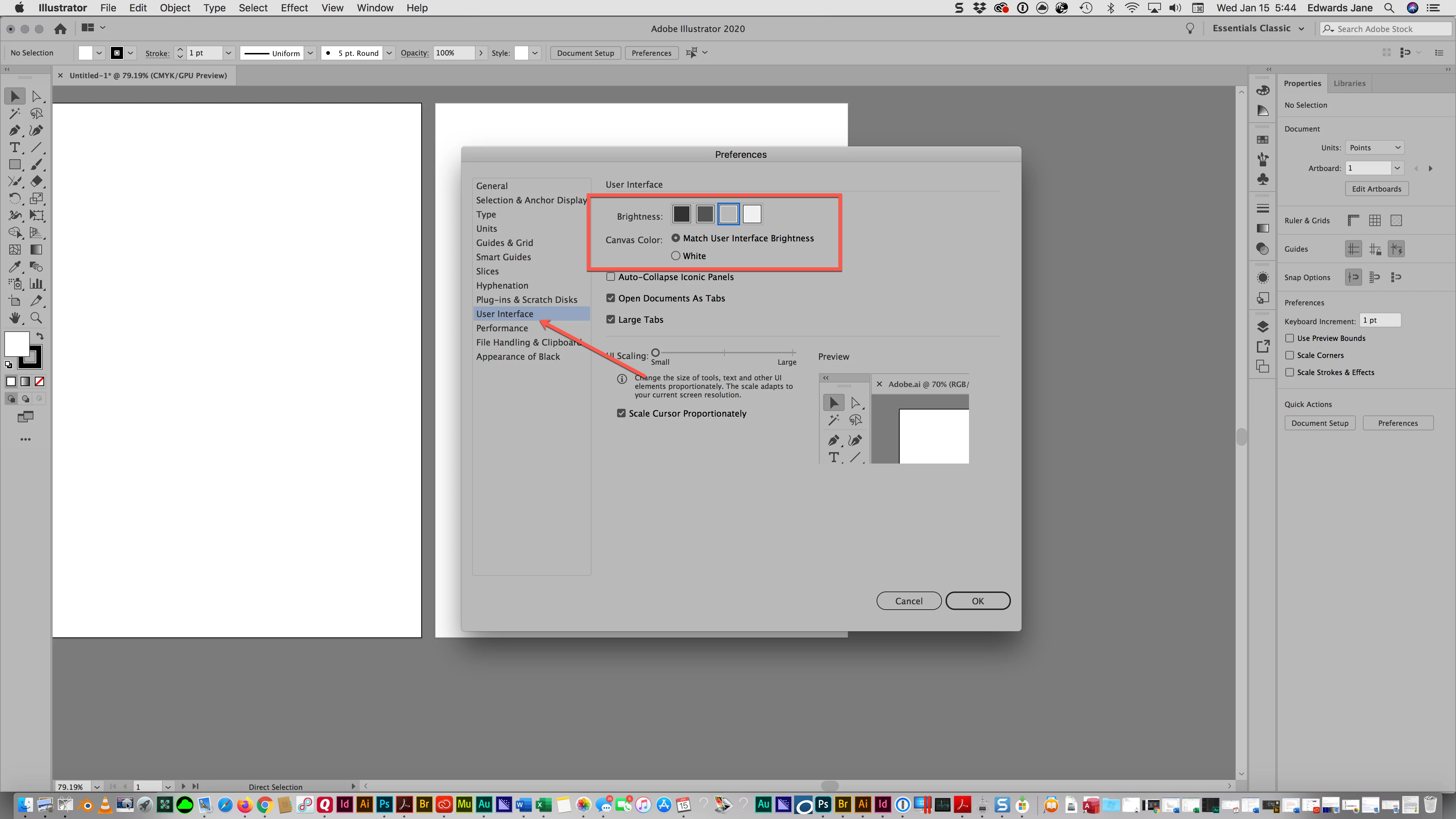The height and width of the screenshot is (819, 1456).
Task: Switch to the Libraries panel tab
Action: [1349, 83]
